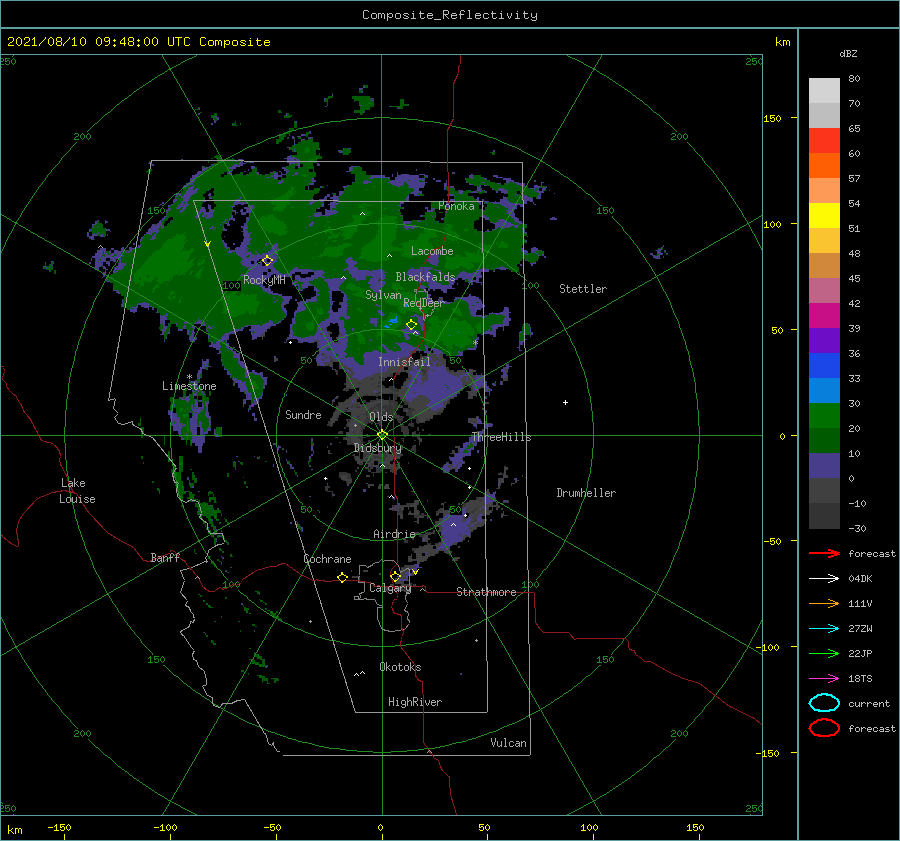Click the green 22JP arrow legend icon
The width and height of the screenshot is (900, 841).
(x=824, y=653)
